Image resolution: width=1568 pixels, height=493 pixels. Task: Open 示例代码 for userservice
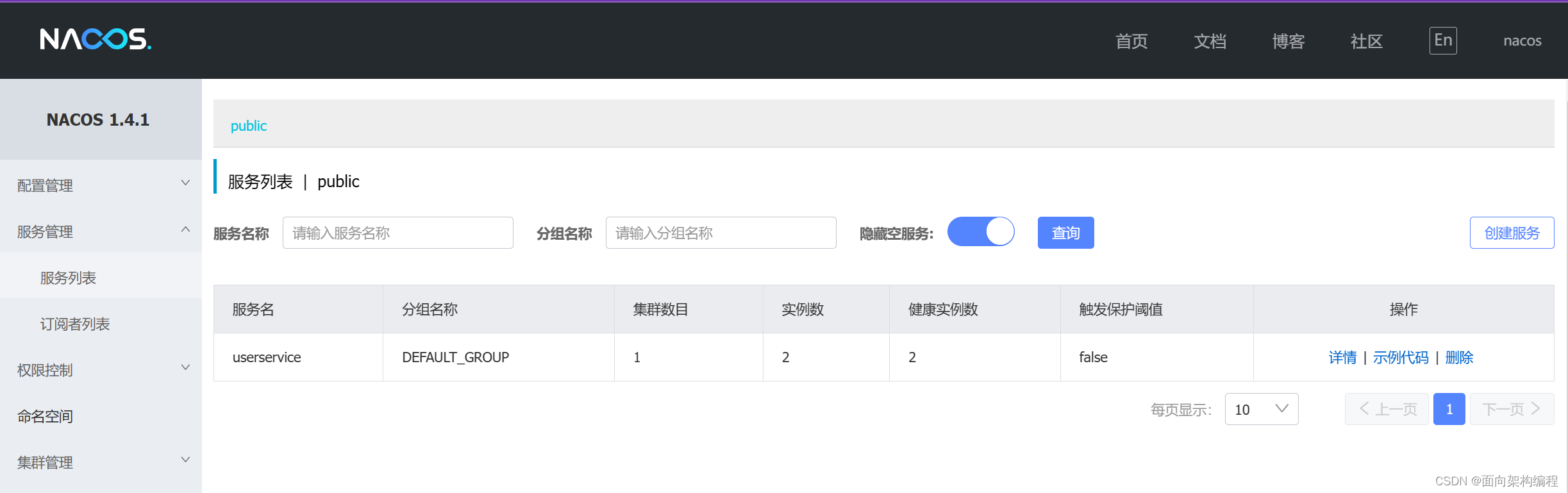tap(1401, 357)
